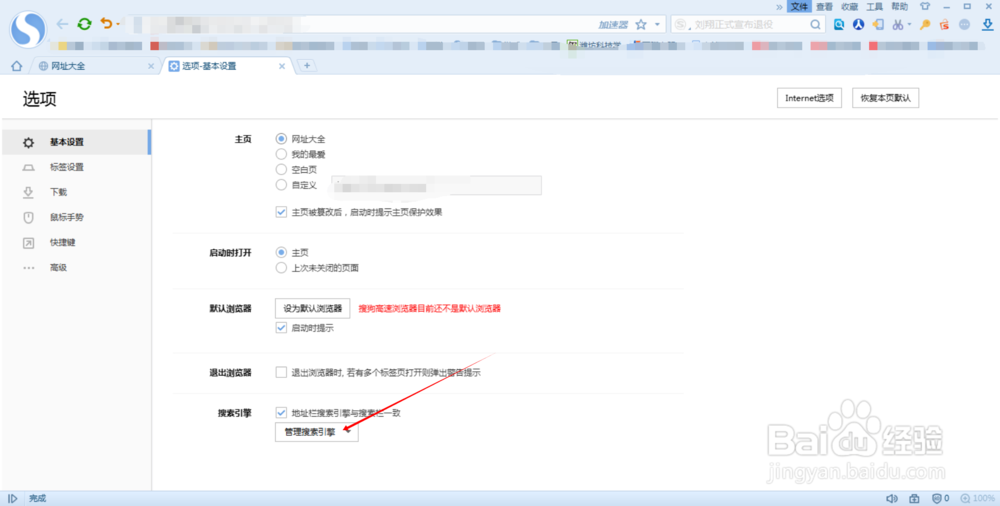Click 设为默认浏览器 button
Screen dimensions: 1000x506
click(312, 308)
